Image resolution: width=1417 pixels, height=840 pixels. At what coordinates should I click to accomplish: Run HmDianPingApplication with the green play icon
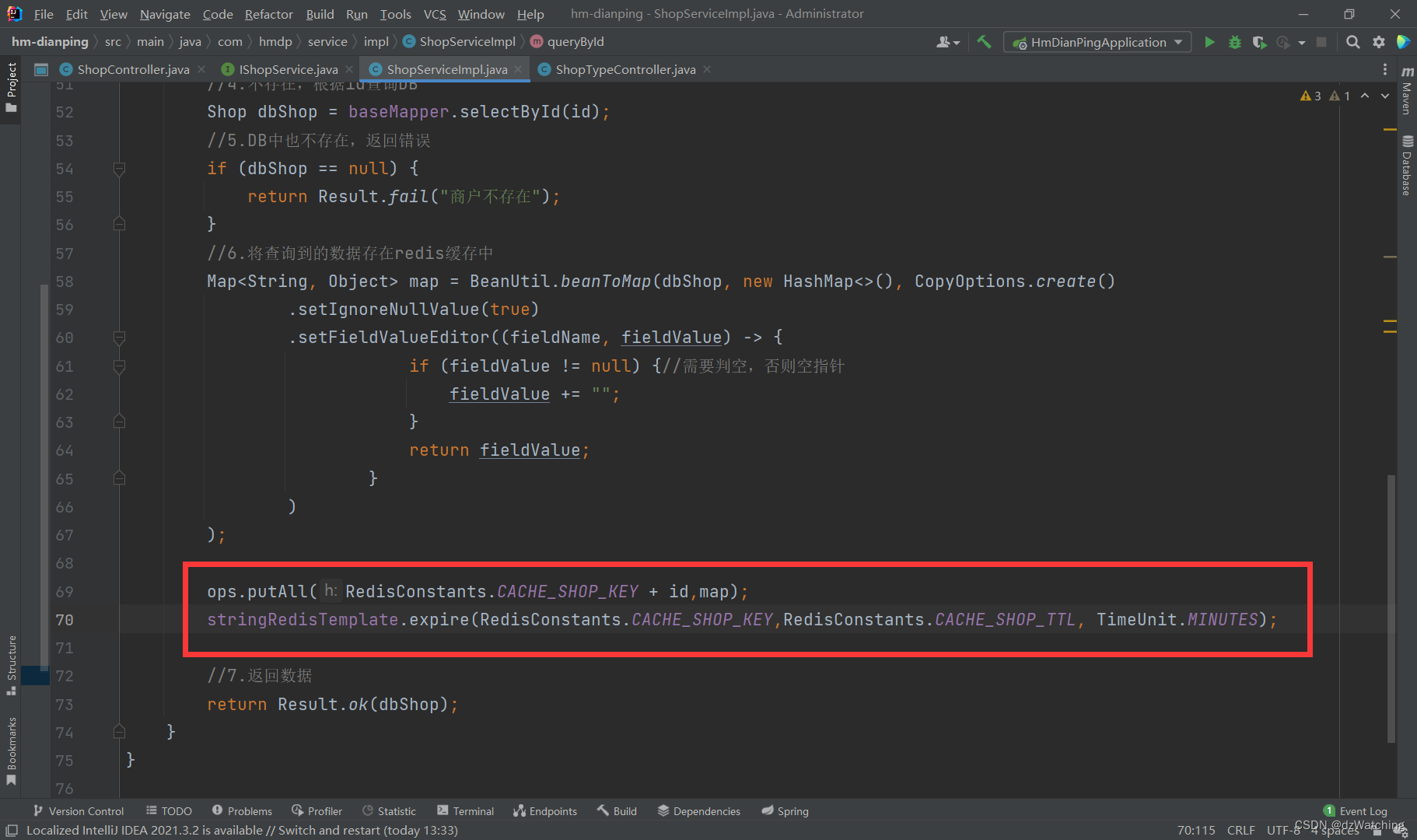coord(1209,42)
